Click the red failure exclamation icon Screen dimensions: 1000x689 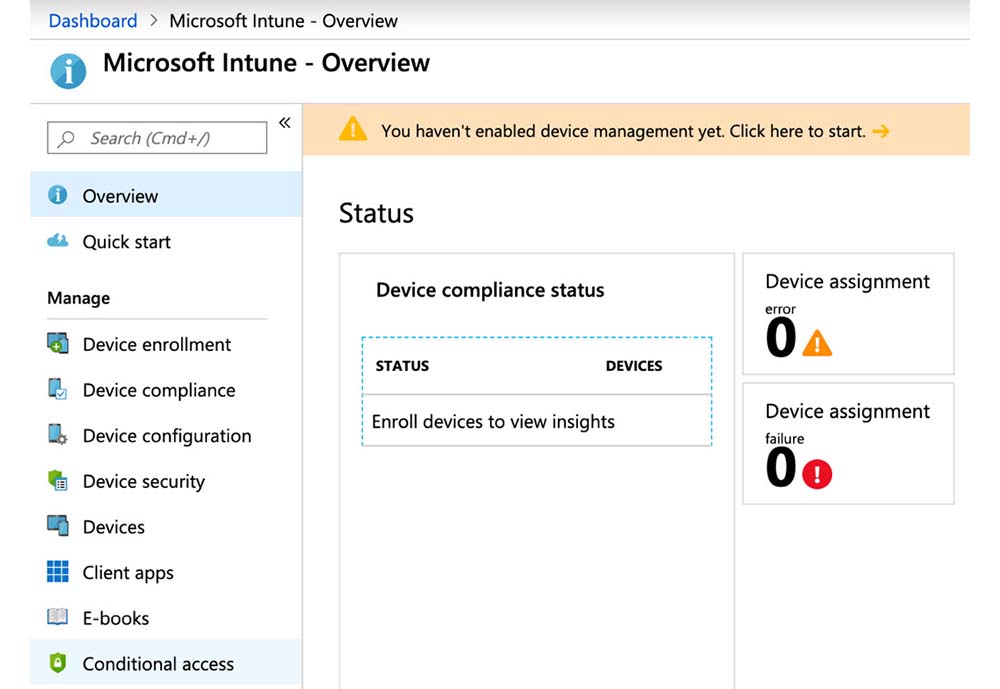[x=817, y=474]
